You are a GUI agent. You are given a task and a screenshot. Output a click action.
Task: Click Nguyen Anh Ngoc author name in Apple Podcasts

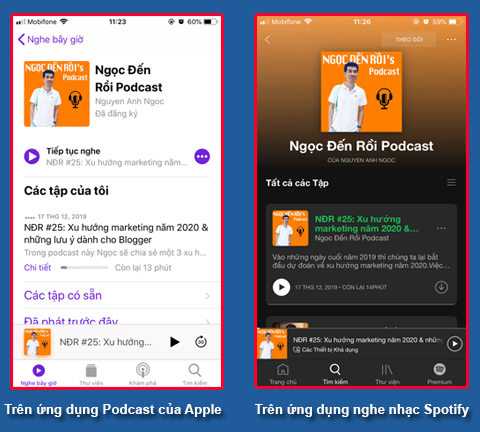(130, 101)
